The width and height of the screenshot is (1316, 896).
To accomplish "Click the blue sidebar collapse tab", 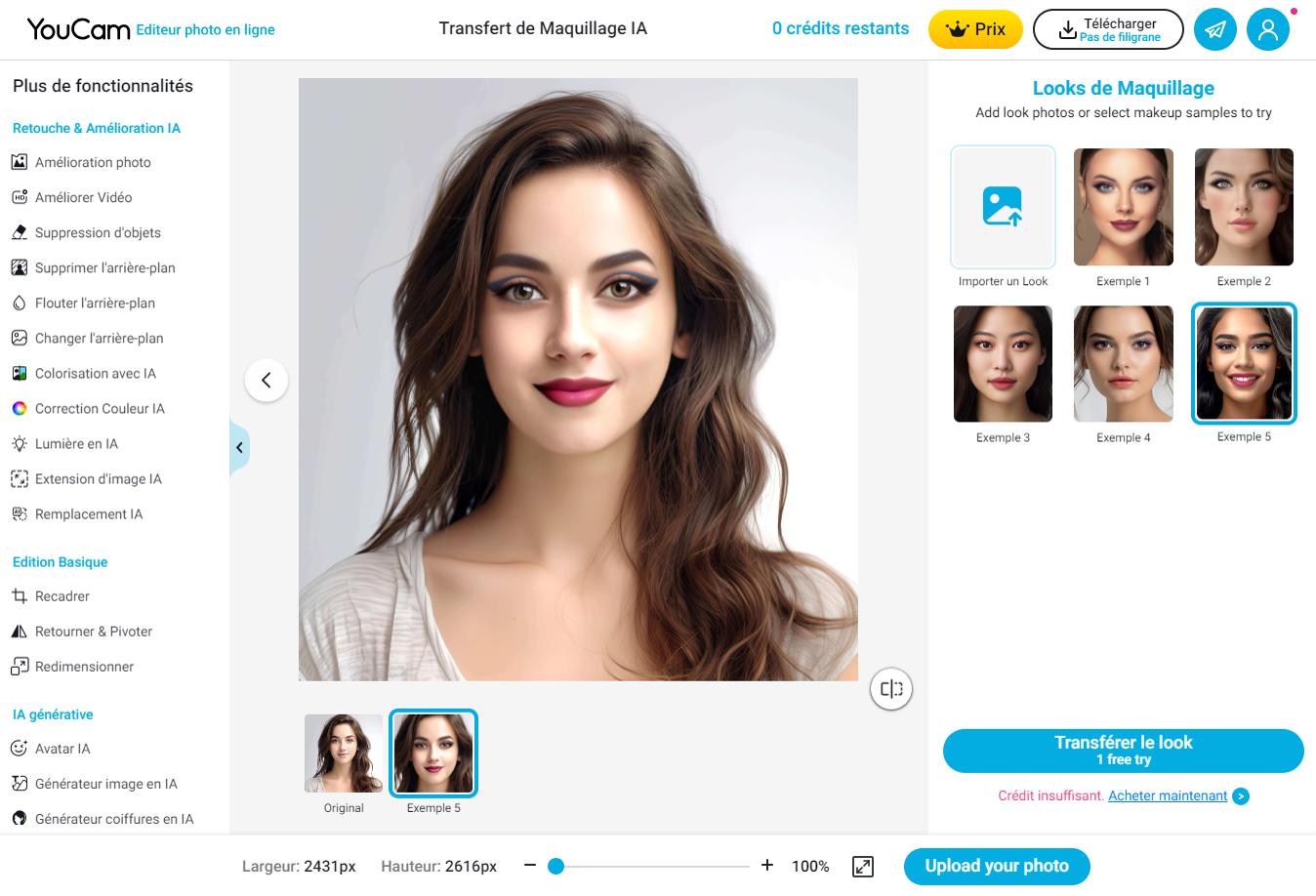I will pyautogui.click(x=239, y=447).
